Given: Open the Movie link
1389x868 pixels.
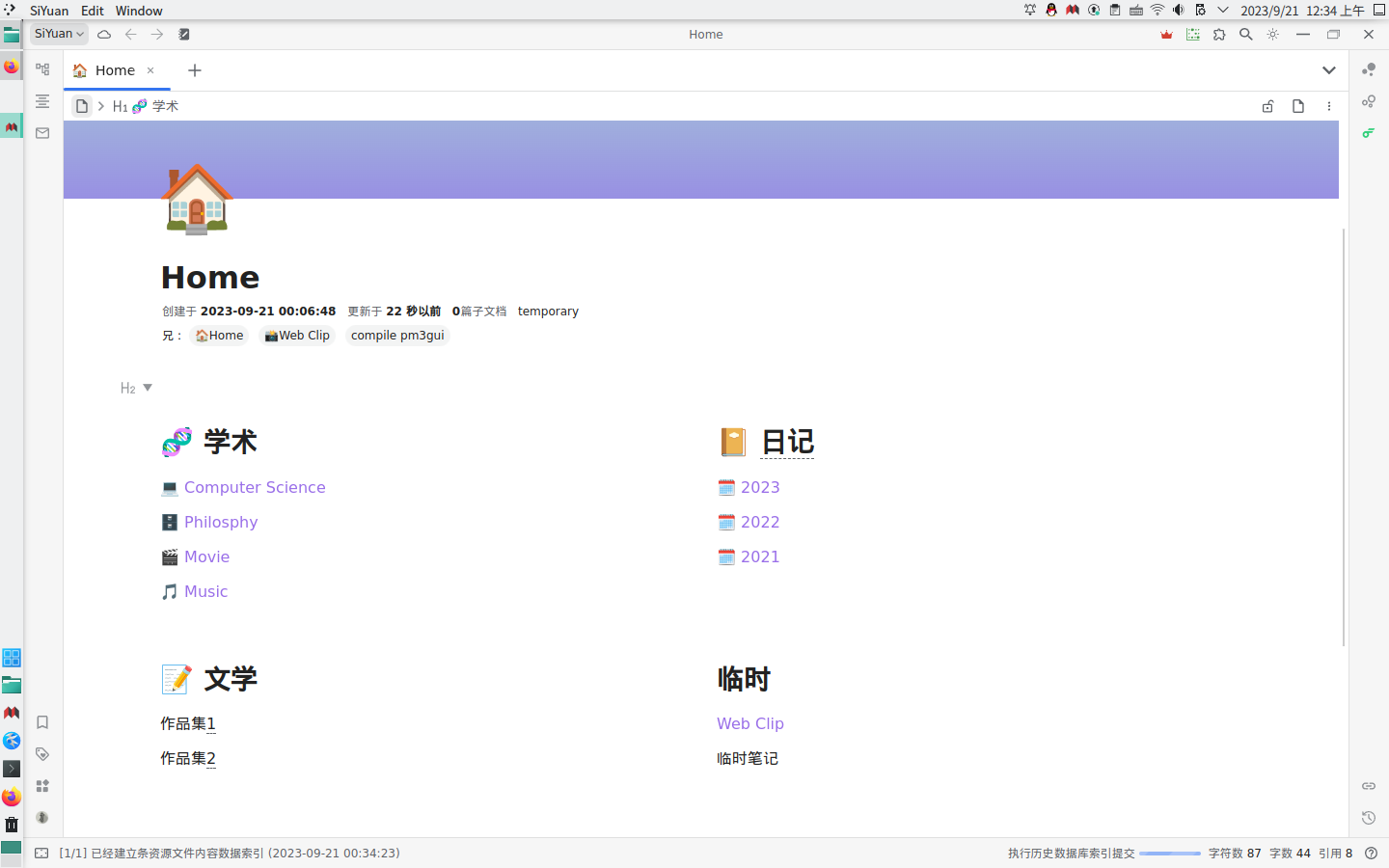Looking at the screenshot, I should pyautogui.click(x=207, y=556).
